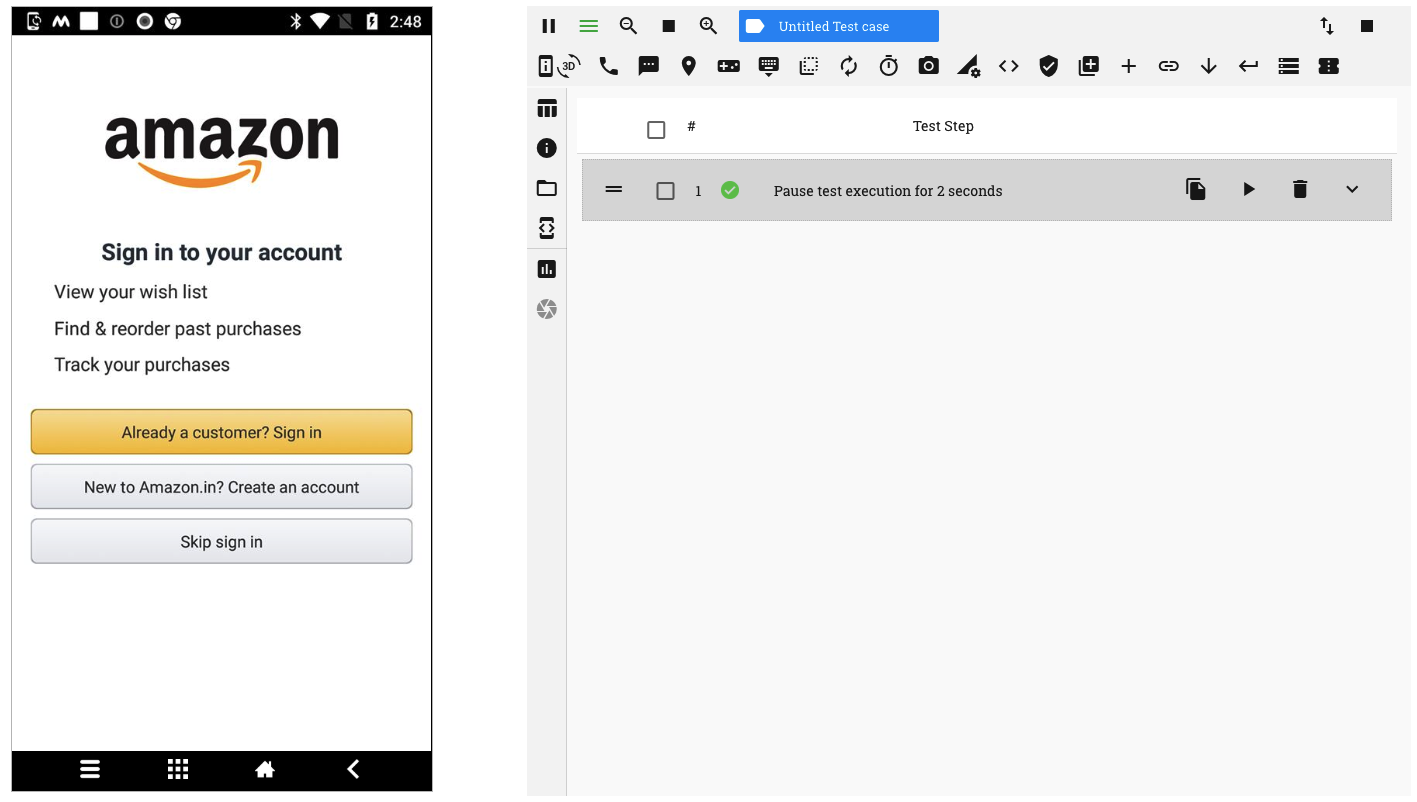Click the location pin icon
1417x802 pixels.
tap(689, 66)
